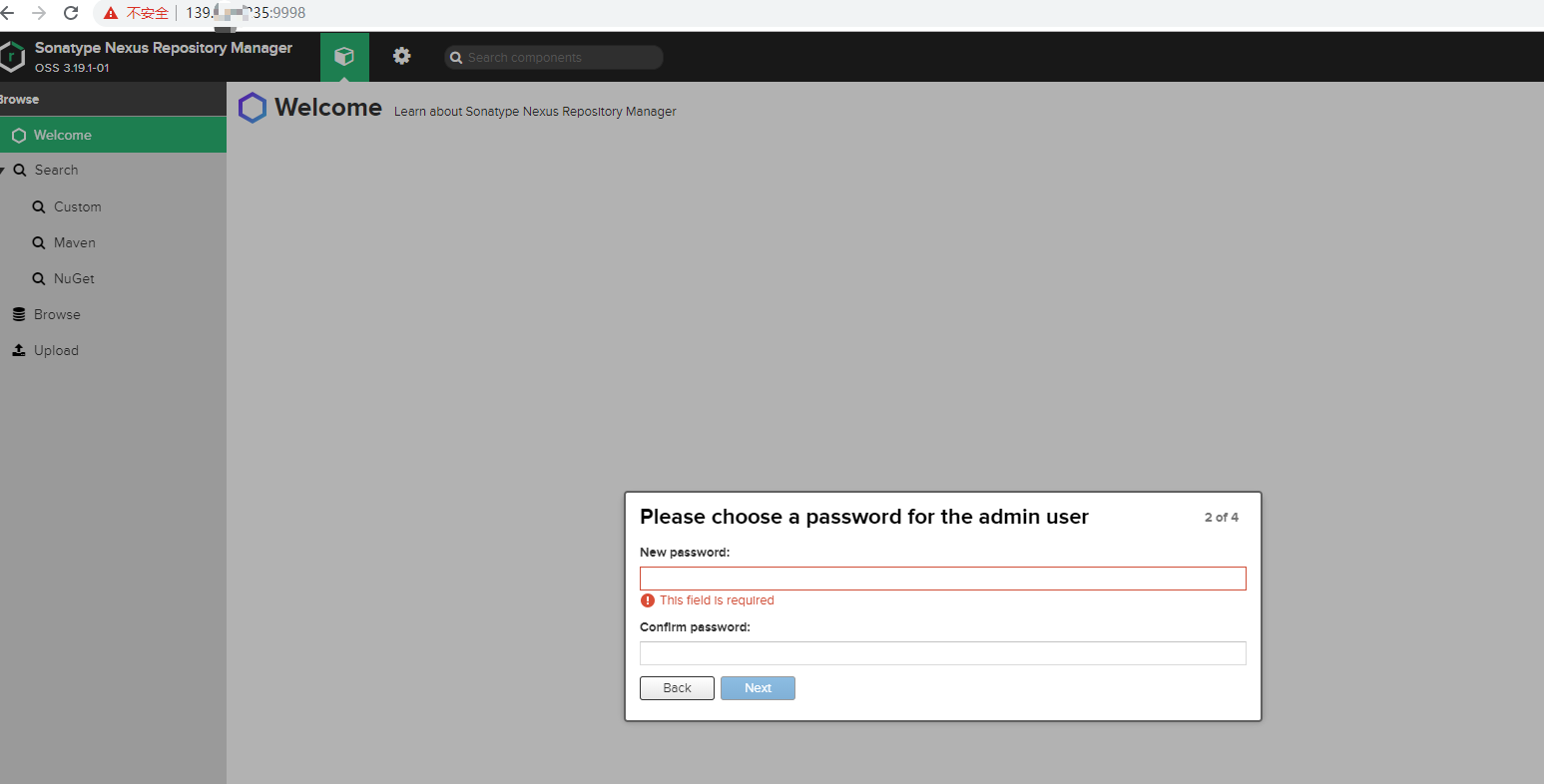Click the 'OSS 3.19.1-01' version text
Image resolution: width=1544 pixels, height=784 pixels.
coord(72,68)
